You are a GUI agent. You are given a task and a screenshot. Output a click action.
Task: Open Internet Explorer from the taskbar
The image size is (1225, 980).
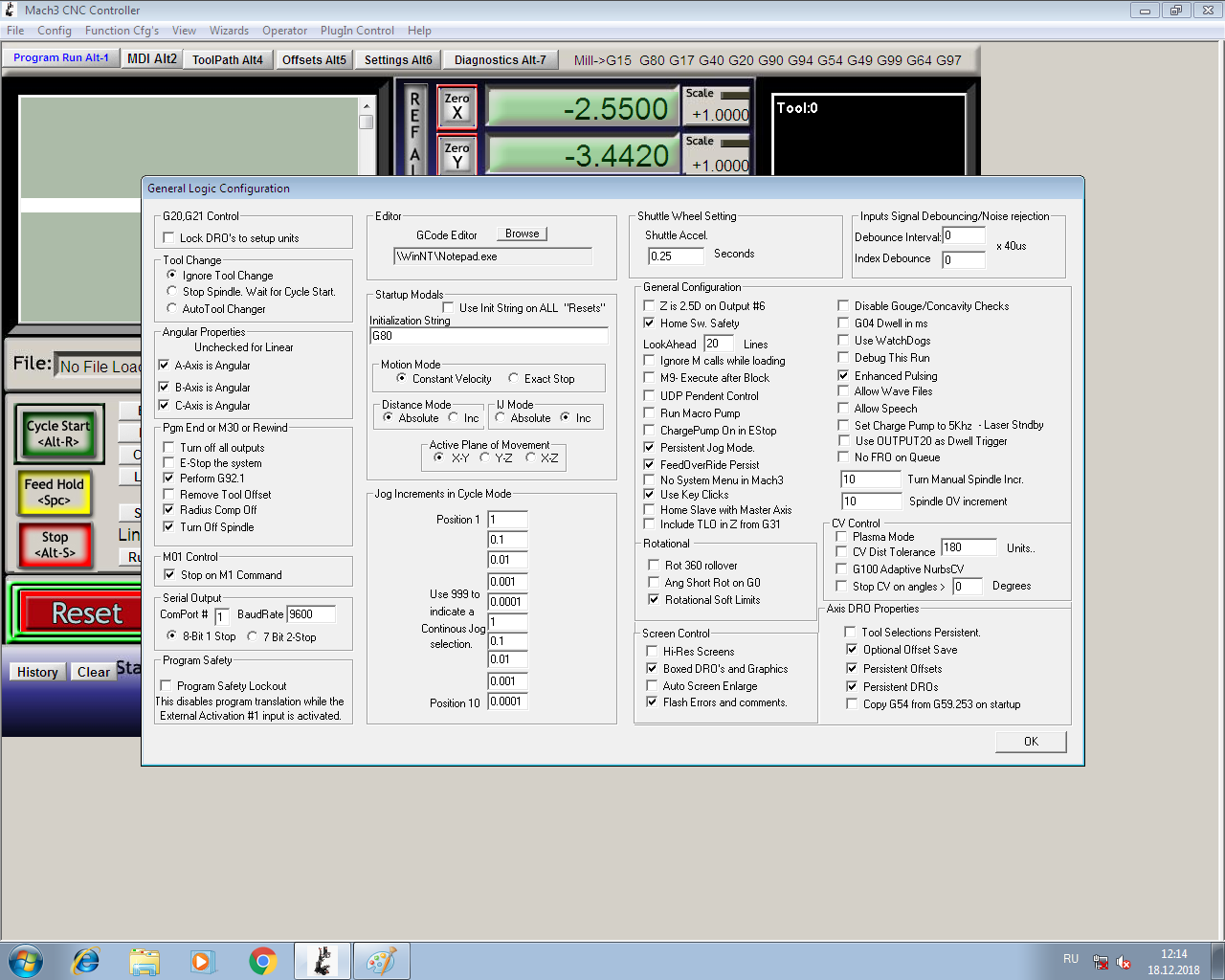(x=86, y=961)
